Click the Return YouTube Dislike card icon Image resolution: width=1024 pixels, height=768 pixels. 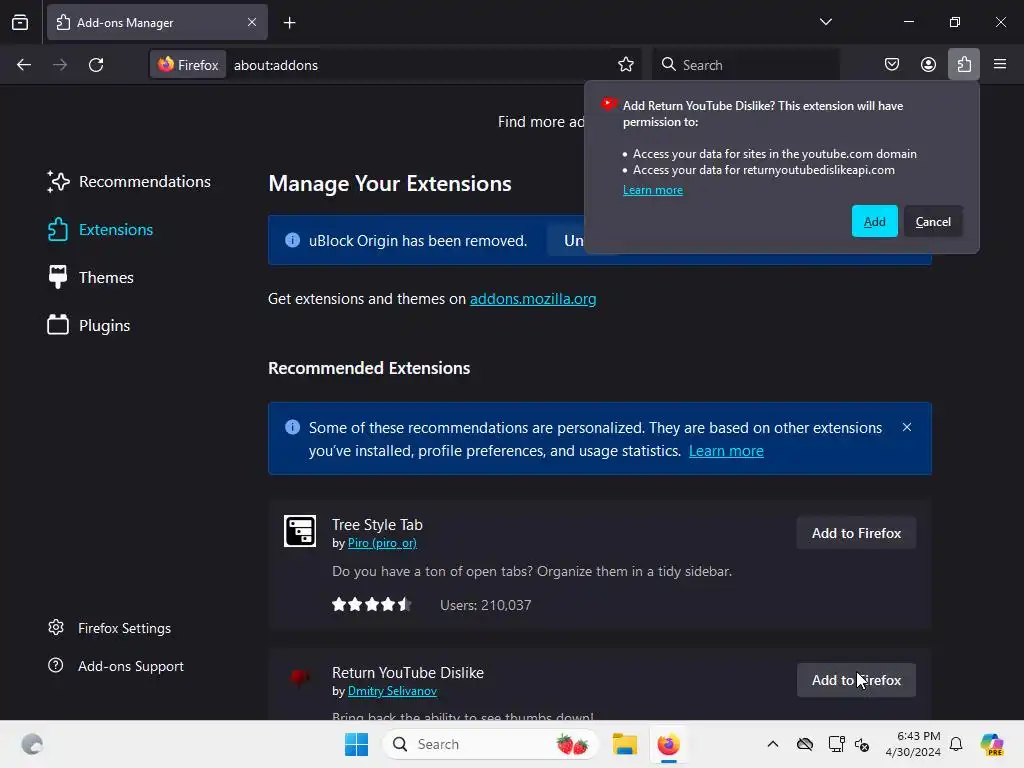(x=300, y=677)
